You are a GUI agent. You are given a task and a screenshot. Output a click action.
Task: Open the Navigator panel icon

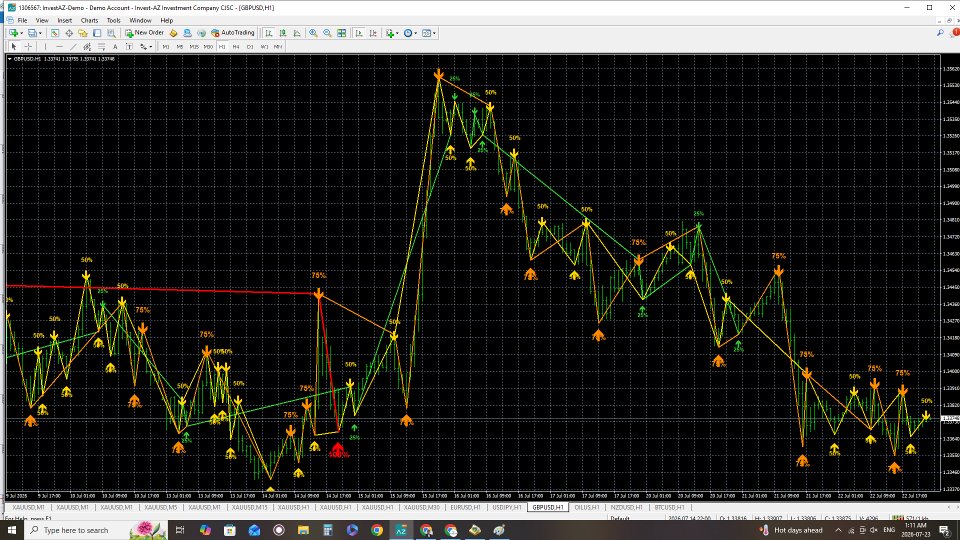(x=83, y=33)
